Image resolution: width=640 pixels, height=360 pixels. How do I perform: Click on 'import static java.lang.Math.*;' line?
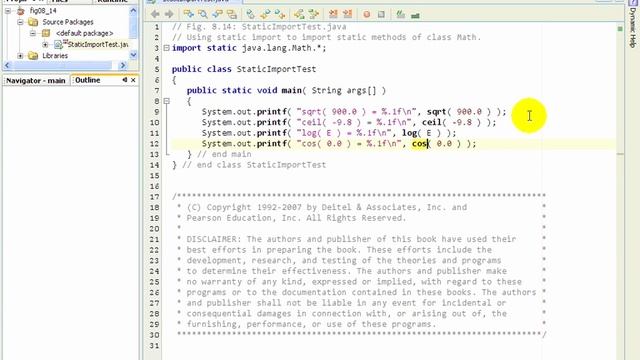click(x=249, y=48)
